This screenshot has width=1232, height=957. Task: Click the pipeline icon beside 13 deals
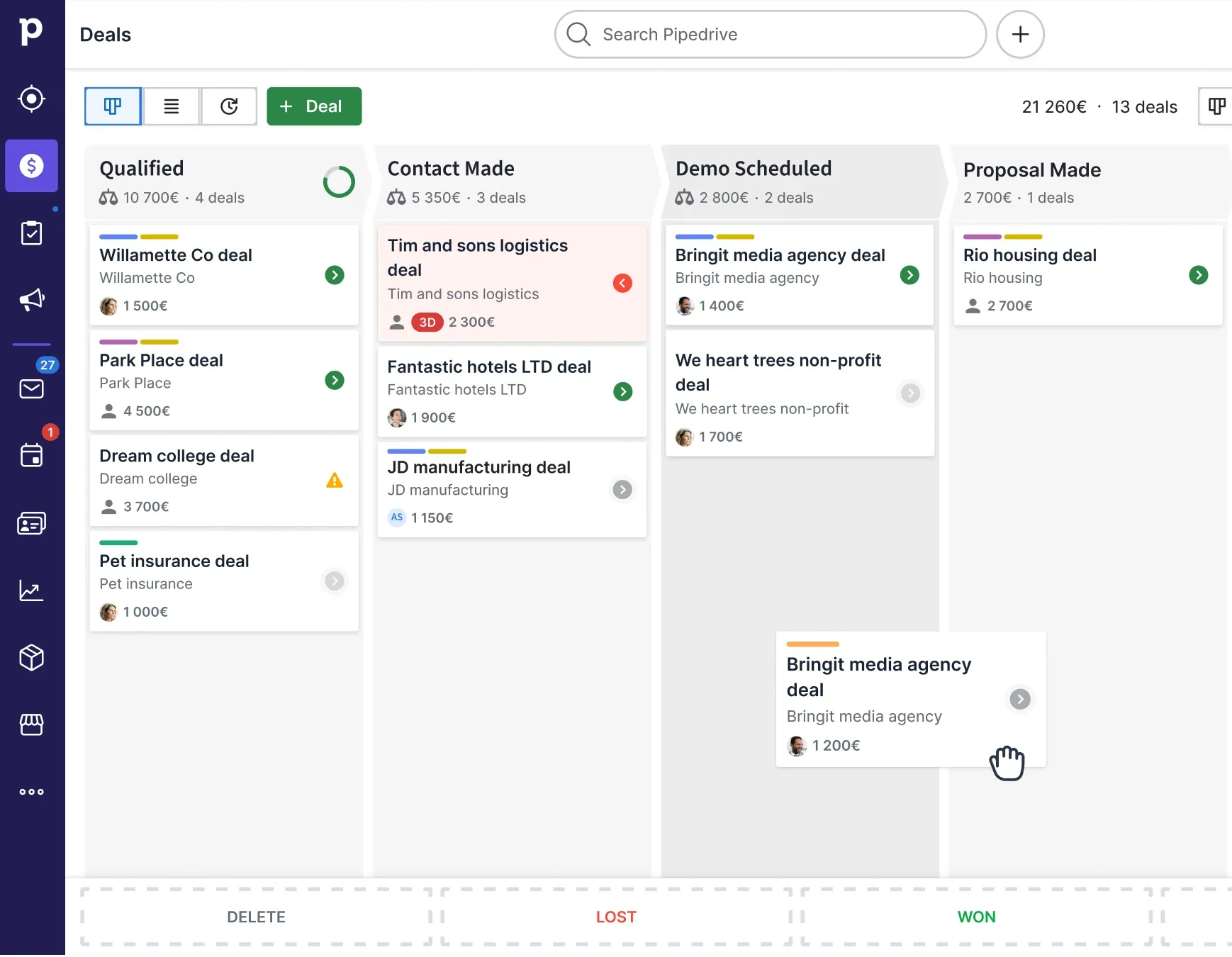pyautogui.click(x=1216, y=106)
